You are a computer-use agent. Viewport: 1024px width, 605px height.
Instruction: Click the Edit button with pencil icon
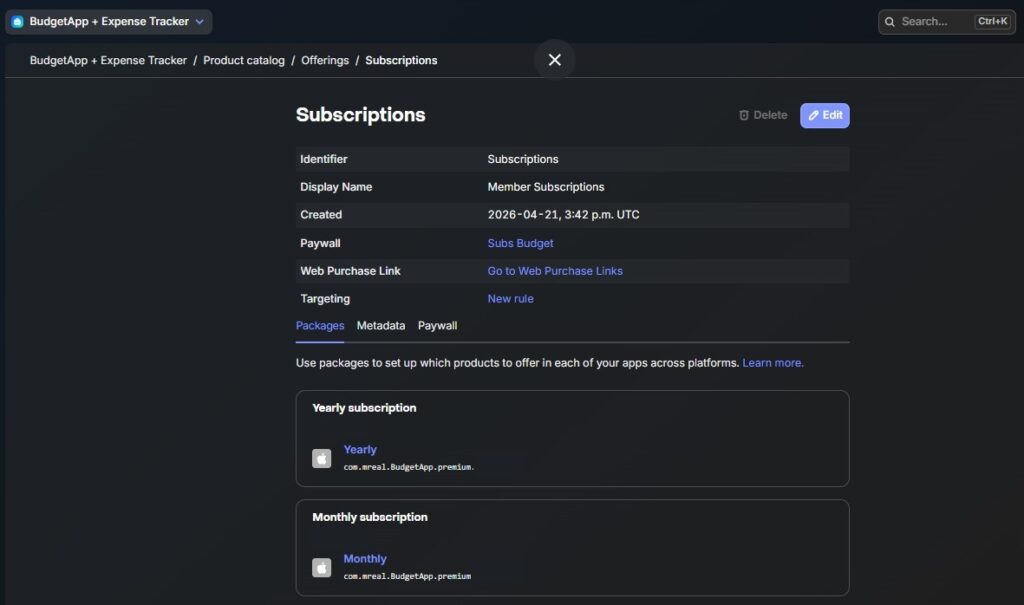tap(824, 116)
